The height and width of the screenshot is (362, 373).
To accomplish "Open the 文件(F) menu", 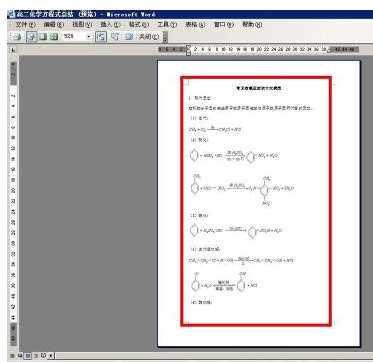I will (x=26, y=25).
